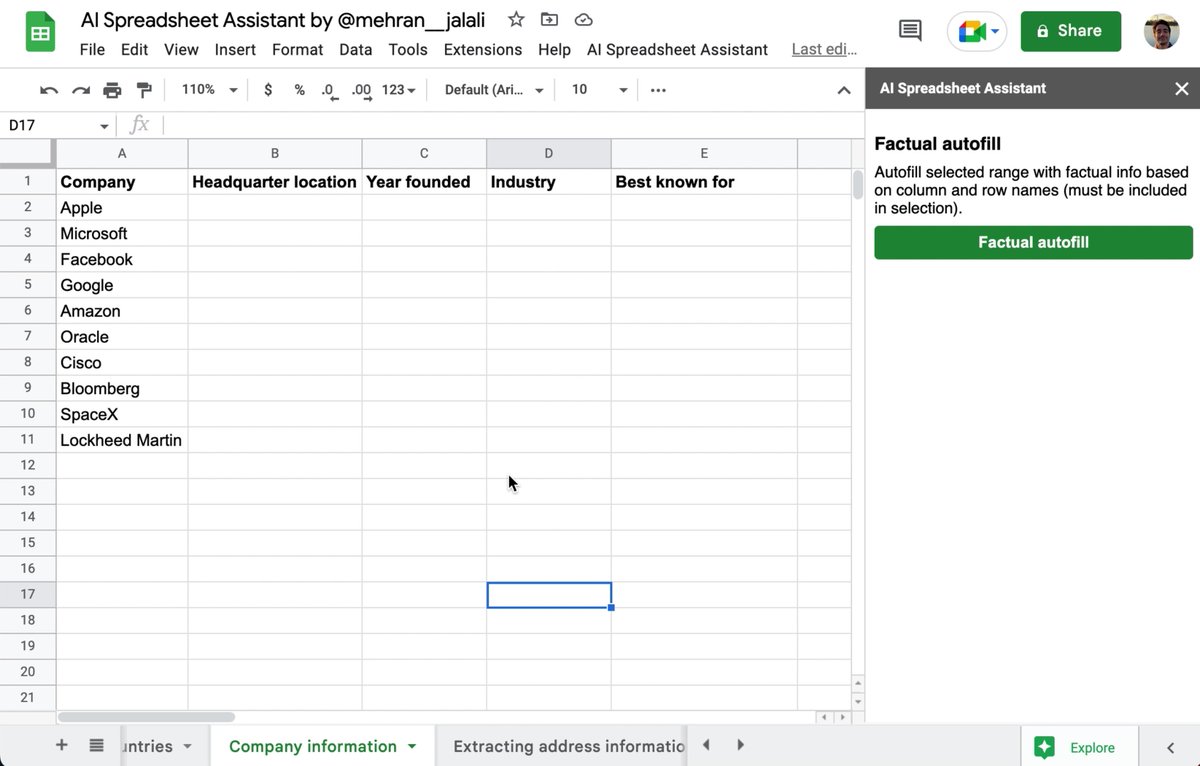The width and height of the screenshot is (1200, 766).
Task: Click the select-all corner box
Action: [28, 153]
